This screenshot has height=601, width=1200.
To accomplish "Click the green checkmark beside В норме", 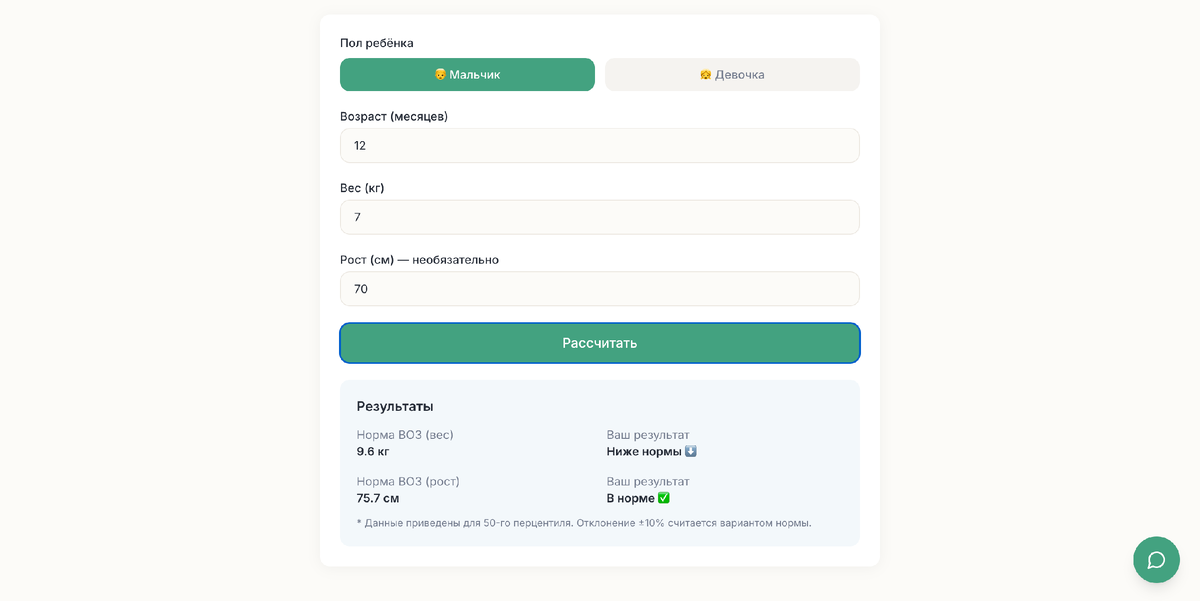I will (664, 498).
